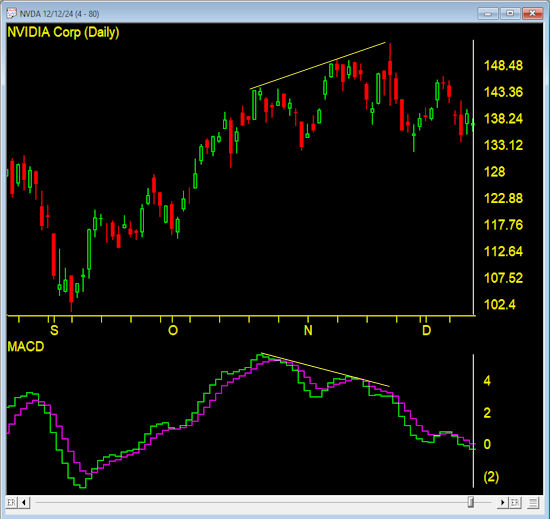Click the 138.24 price axis label
Screen dimensions: 550x519
[x=503, y=119]
